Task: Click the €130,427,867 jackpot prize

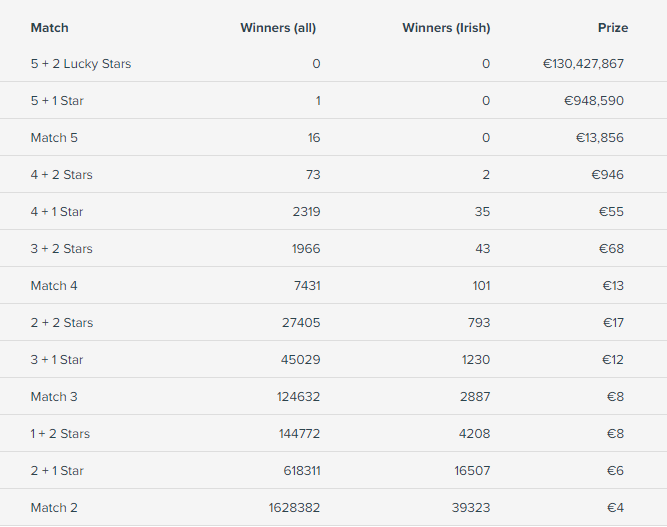Action: [x=583, y=64]
